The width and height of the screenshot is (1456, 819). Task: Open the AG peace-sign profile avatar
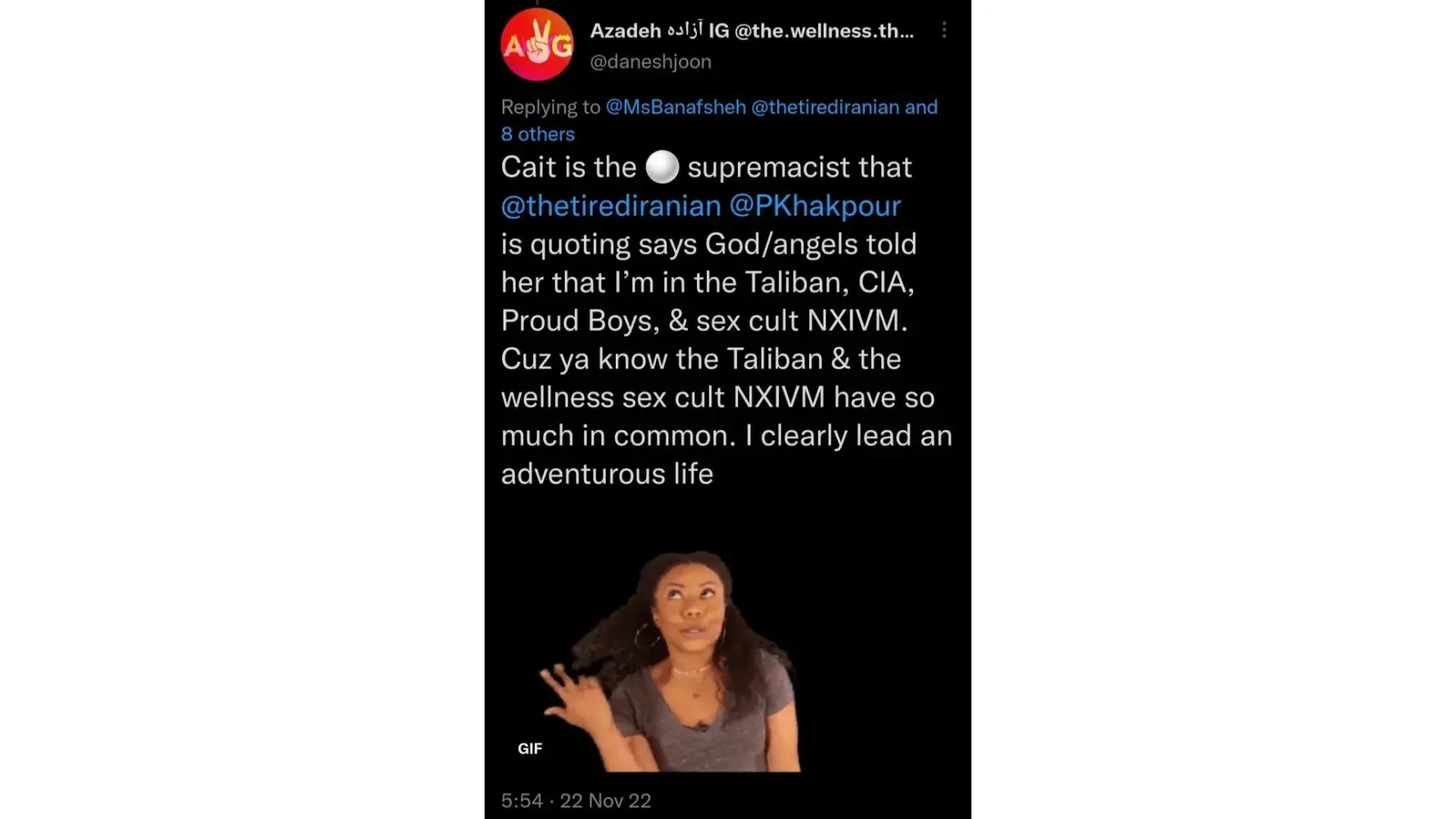(x=537, y=45)
